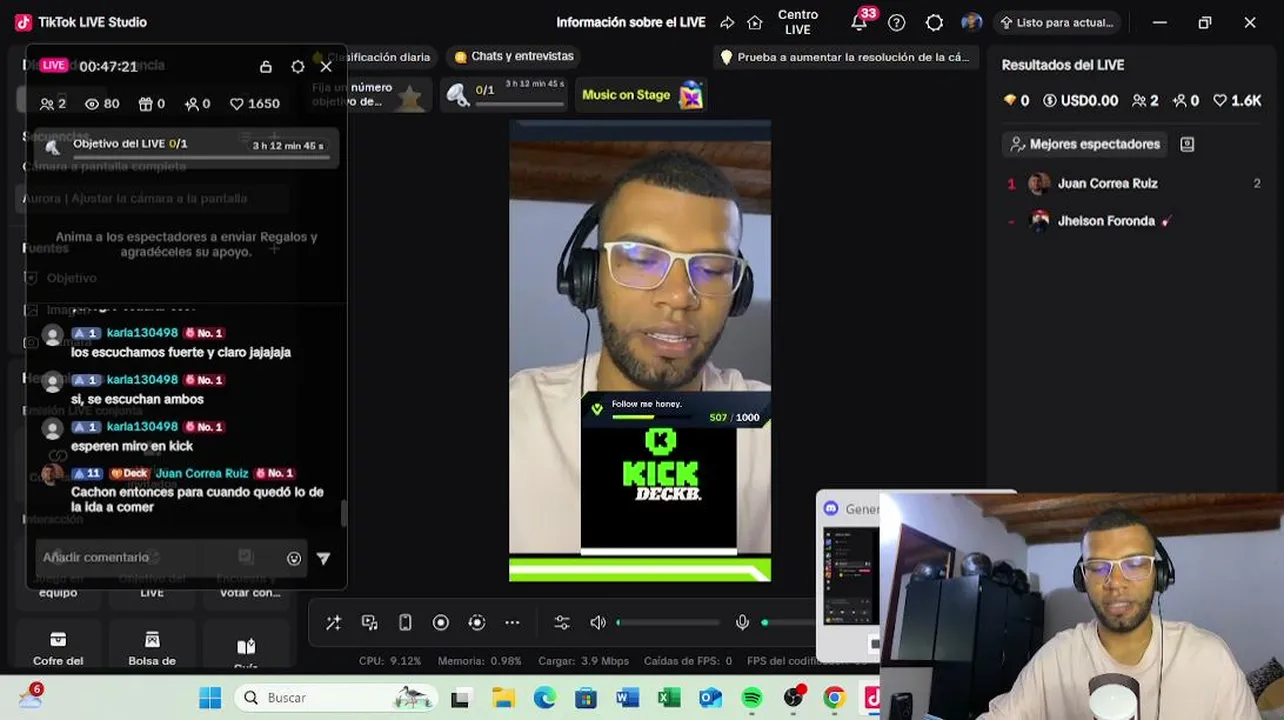Viewport: 1284px width, 720px height.
Task: Open Google Chrome from taskbar
Action: pos(834,698)
